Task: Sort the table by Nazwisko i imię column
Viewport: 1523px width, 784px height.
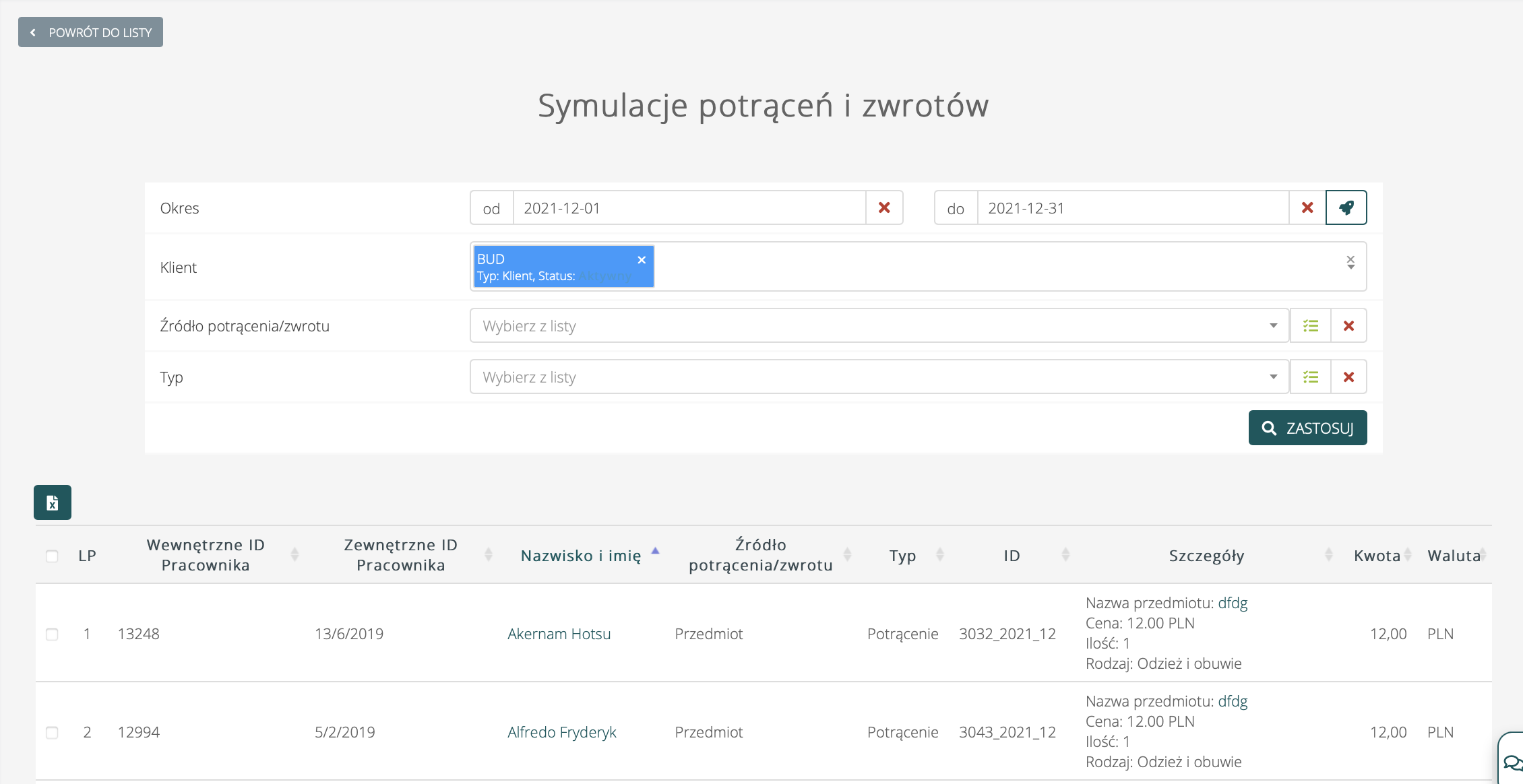Action: [581, 556]
